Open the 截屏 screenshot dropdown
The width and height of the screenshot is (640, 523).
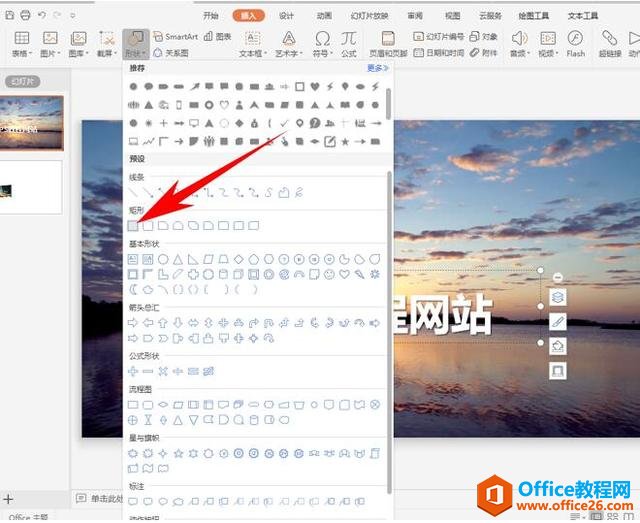click(107, 44)
